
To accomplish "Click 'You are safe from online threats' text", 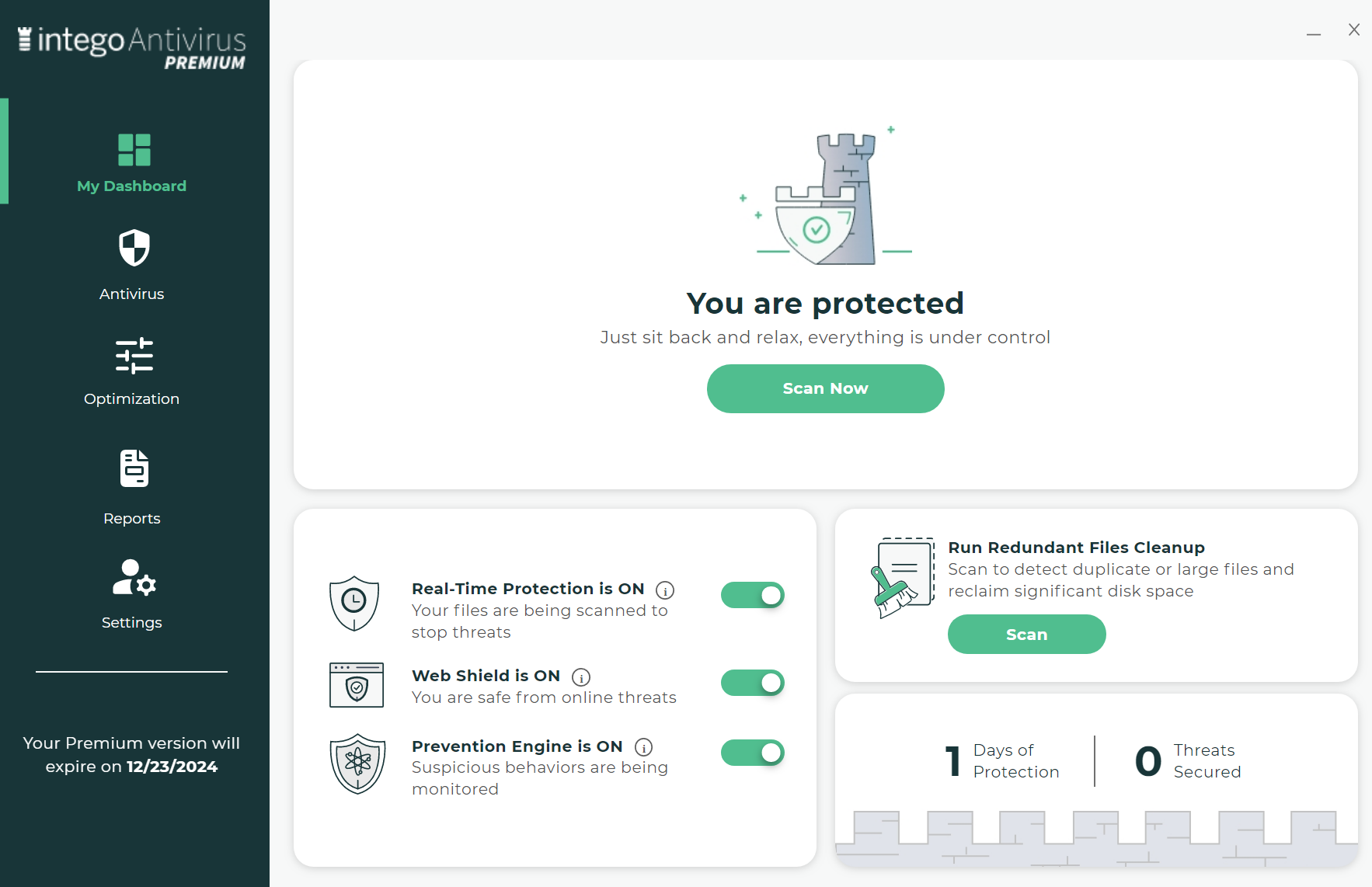I will (544, 697).
